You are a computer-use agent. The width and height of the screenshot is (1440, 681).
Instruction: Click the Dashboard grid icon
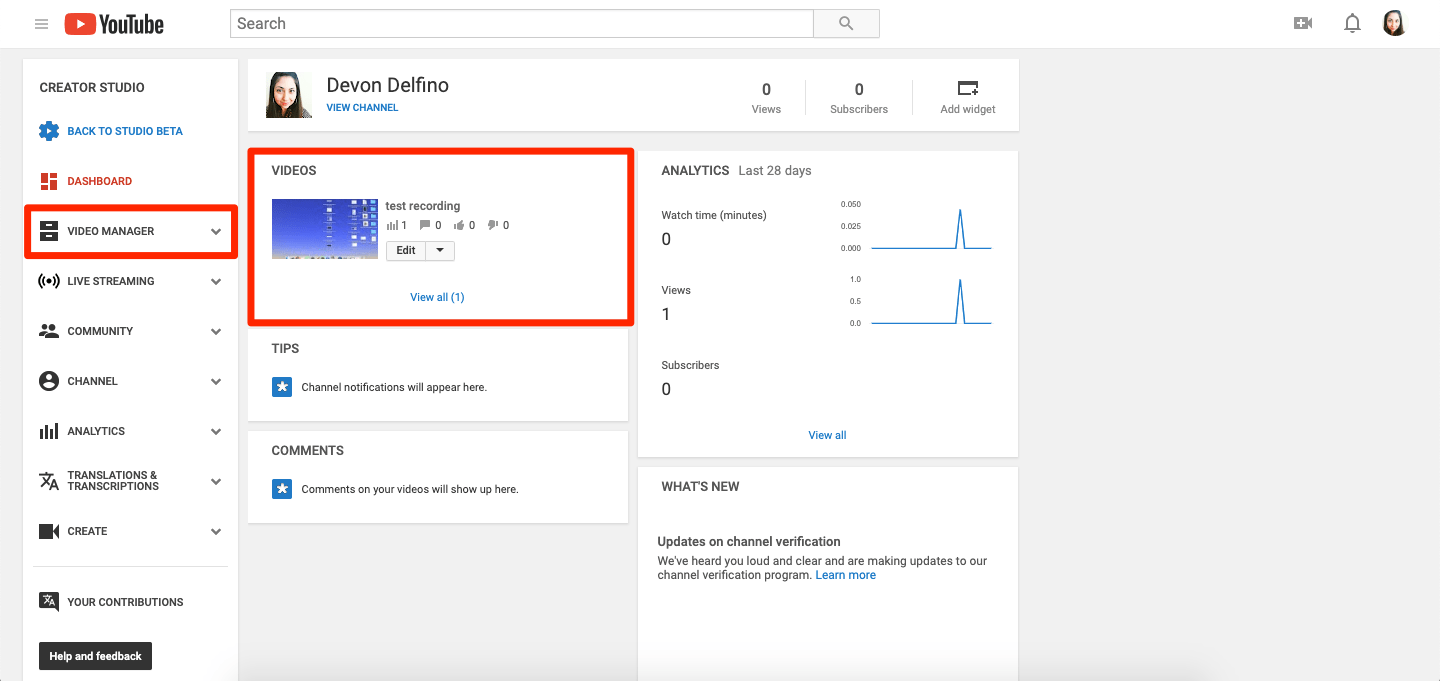(x=49, y=181)
